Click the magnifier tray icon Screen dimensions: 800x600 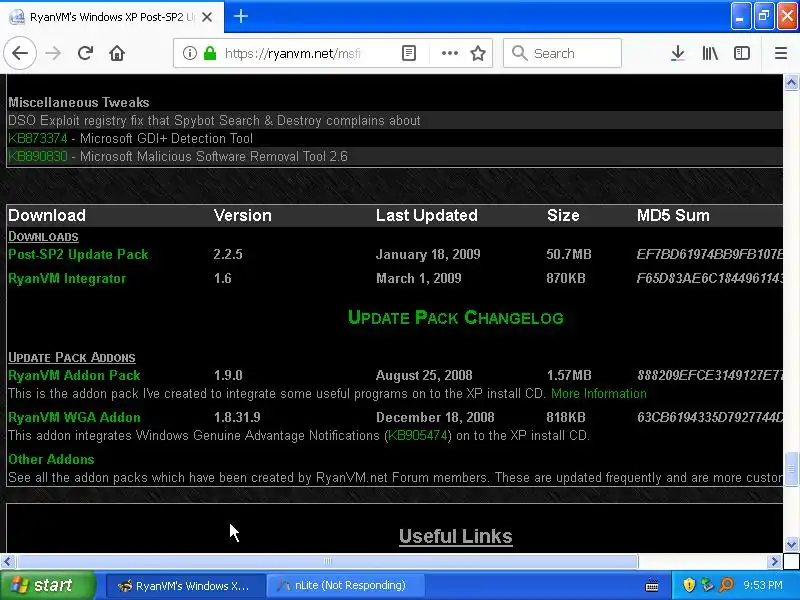point(726,585)
